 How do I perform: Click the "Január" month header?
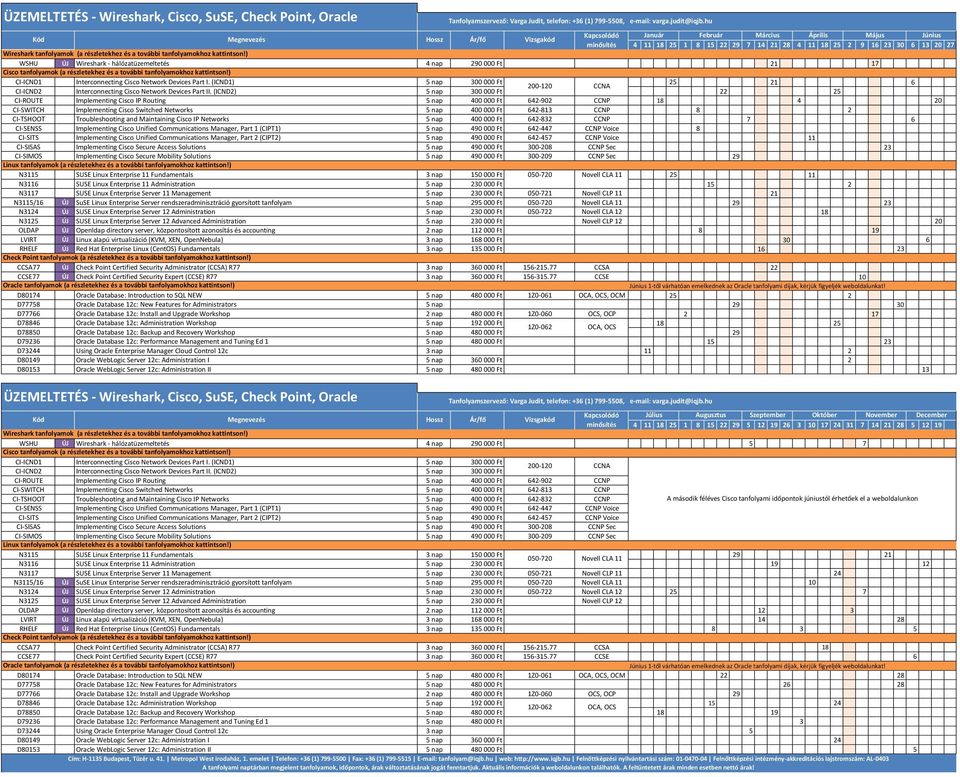pos(653,36)
